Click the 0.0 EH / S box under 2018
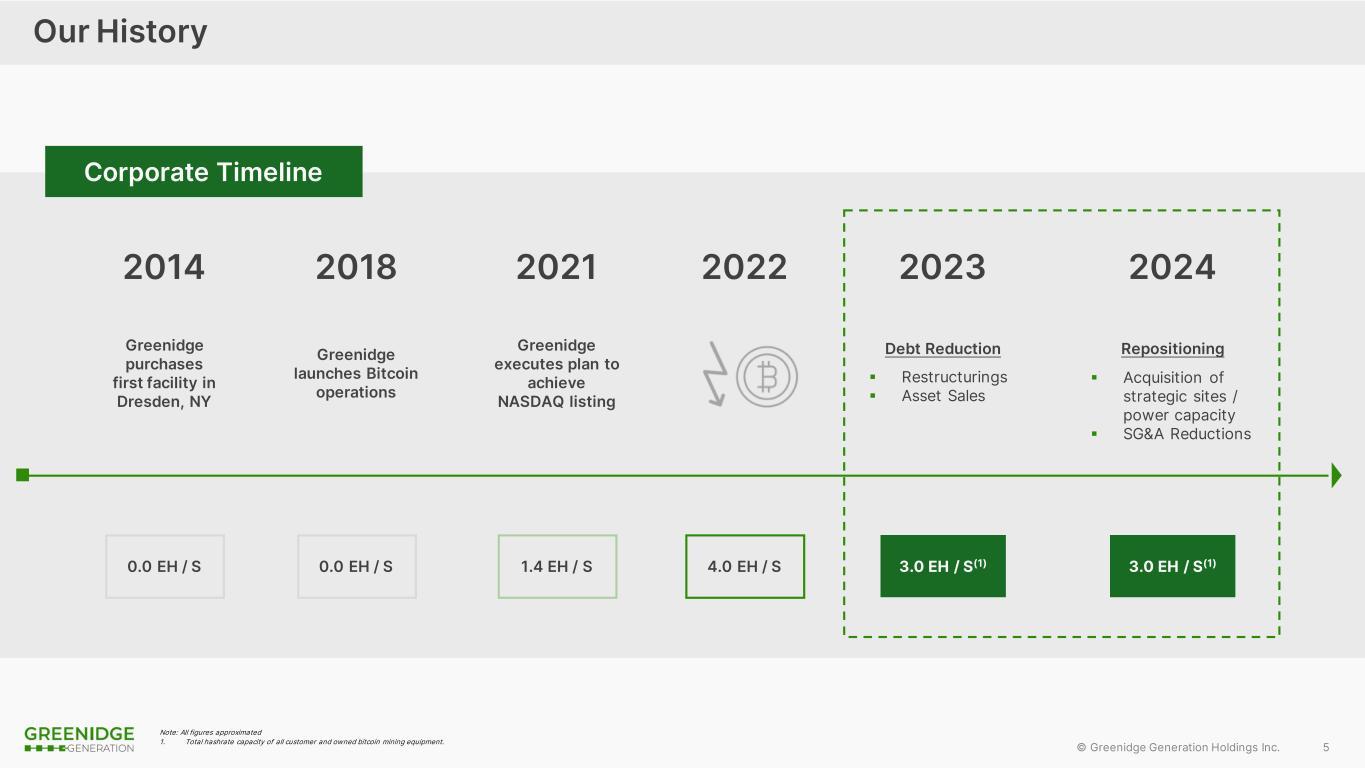Image resolution: width=1365 pixels, height=768 pixels. click(356, 566)
